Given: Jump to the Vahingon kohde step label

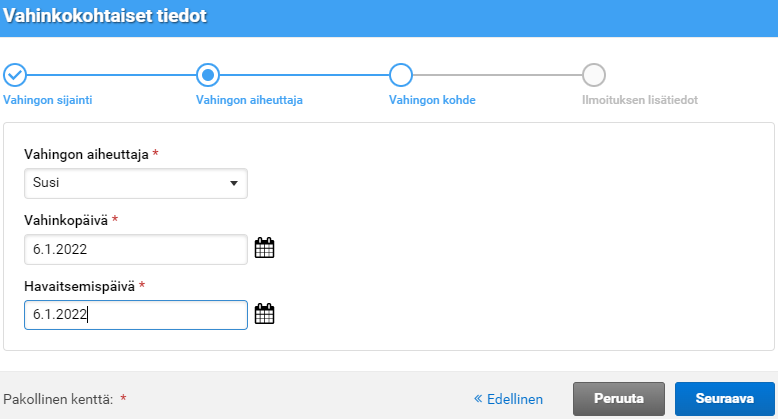Looking at the screenshot, I should (432, 100).
